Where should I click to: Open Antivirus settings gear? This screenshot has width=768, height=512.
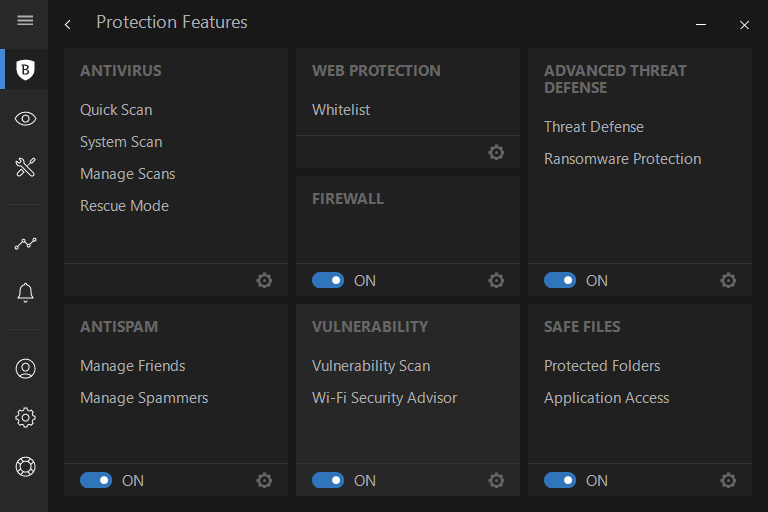(264, 281)
